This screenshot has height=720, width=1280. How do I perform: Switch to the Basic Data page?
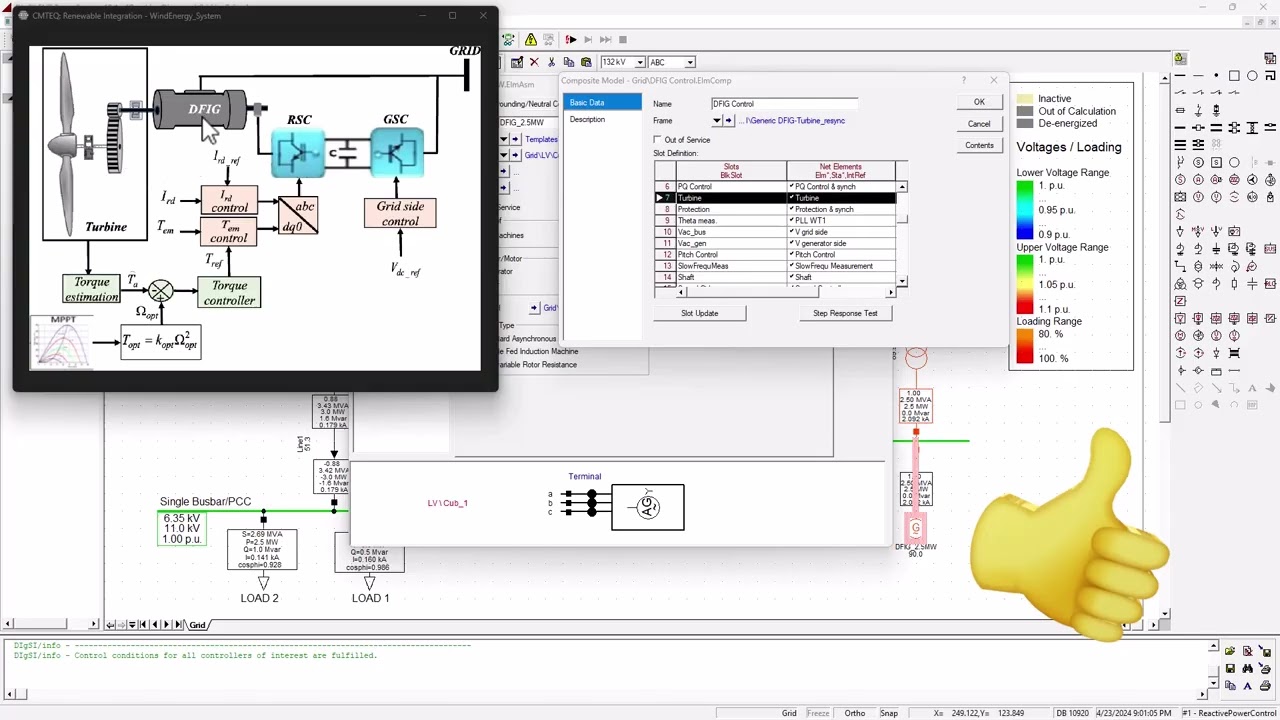click(602, 102)
